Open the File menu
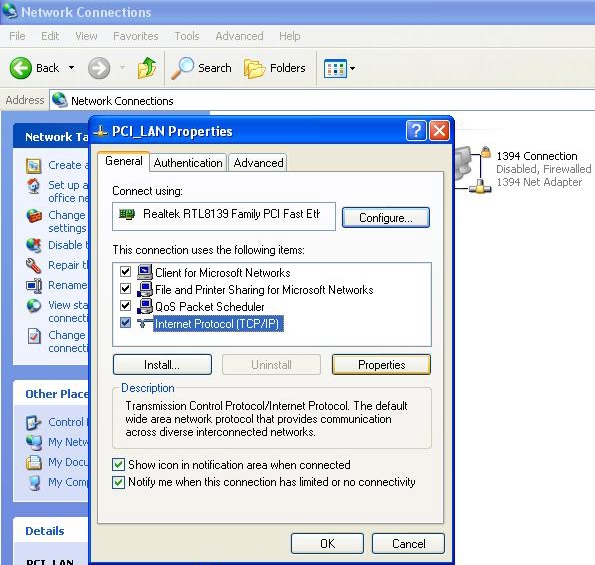The width and height of the screenshot is (595, 565). (17, 36)
